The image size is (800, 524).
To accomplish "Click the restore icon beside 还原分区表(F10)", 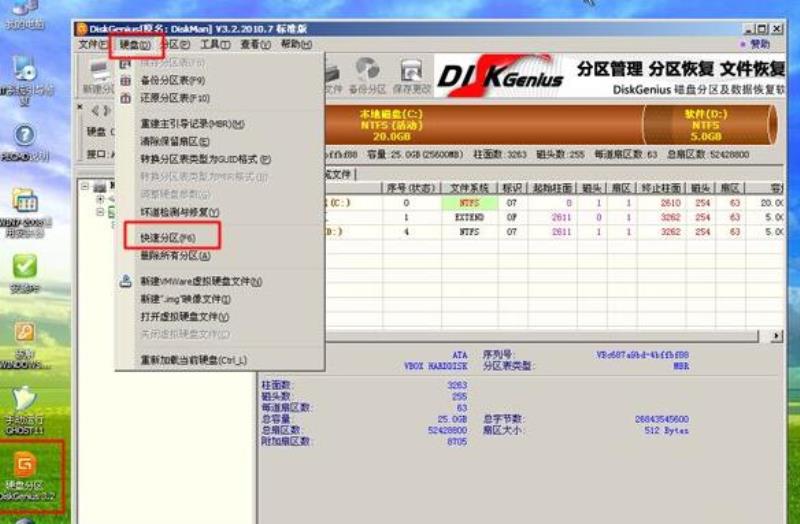I will click(x=126, y=98).
